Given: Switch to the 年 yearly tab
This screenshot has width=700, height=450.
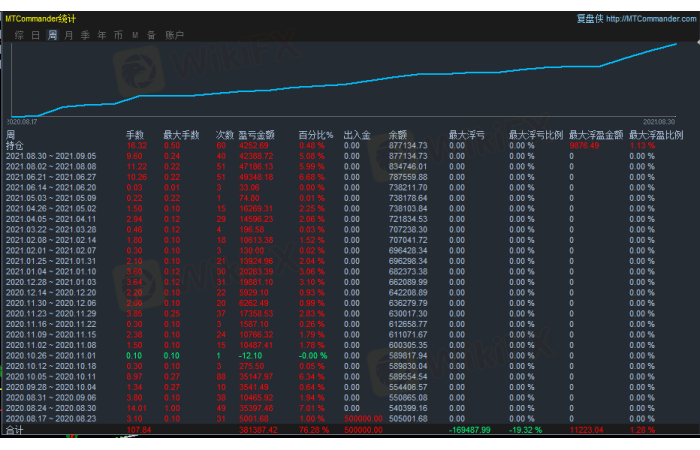Looking at the screenshot, I should [102, 35].
